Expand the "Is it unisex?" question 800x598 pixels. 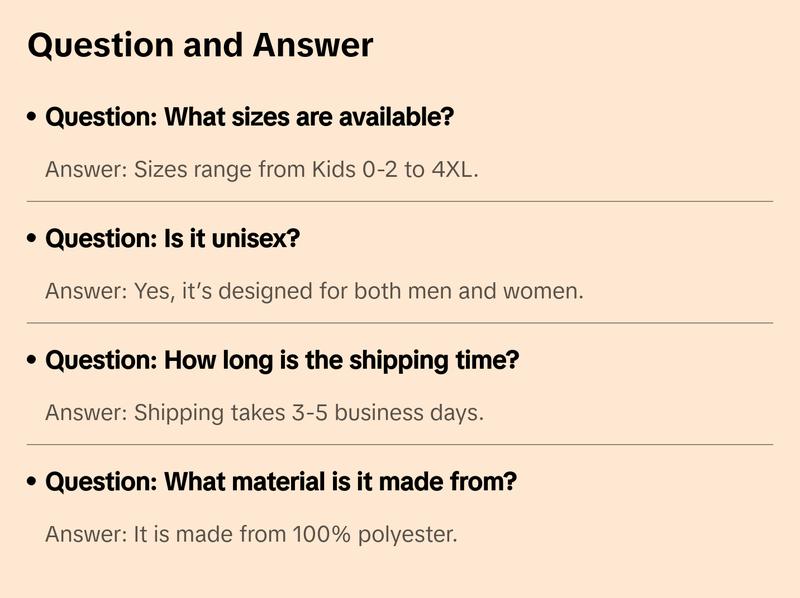(x=173, y=239)
